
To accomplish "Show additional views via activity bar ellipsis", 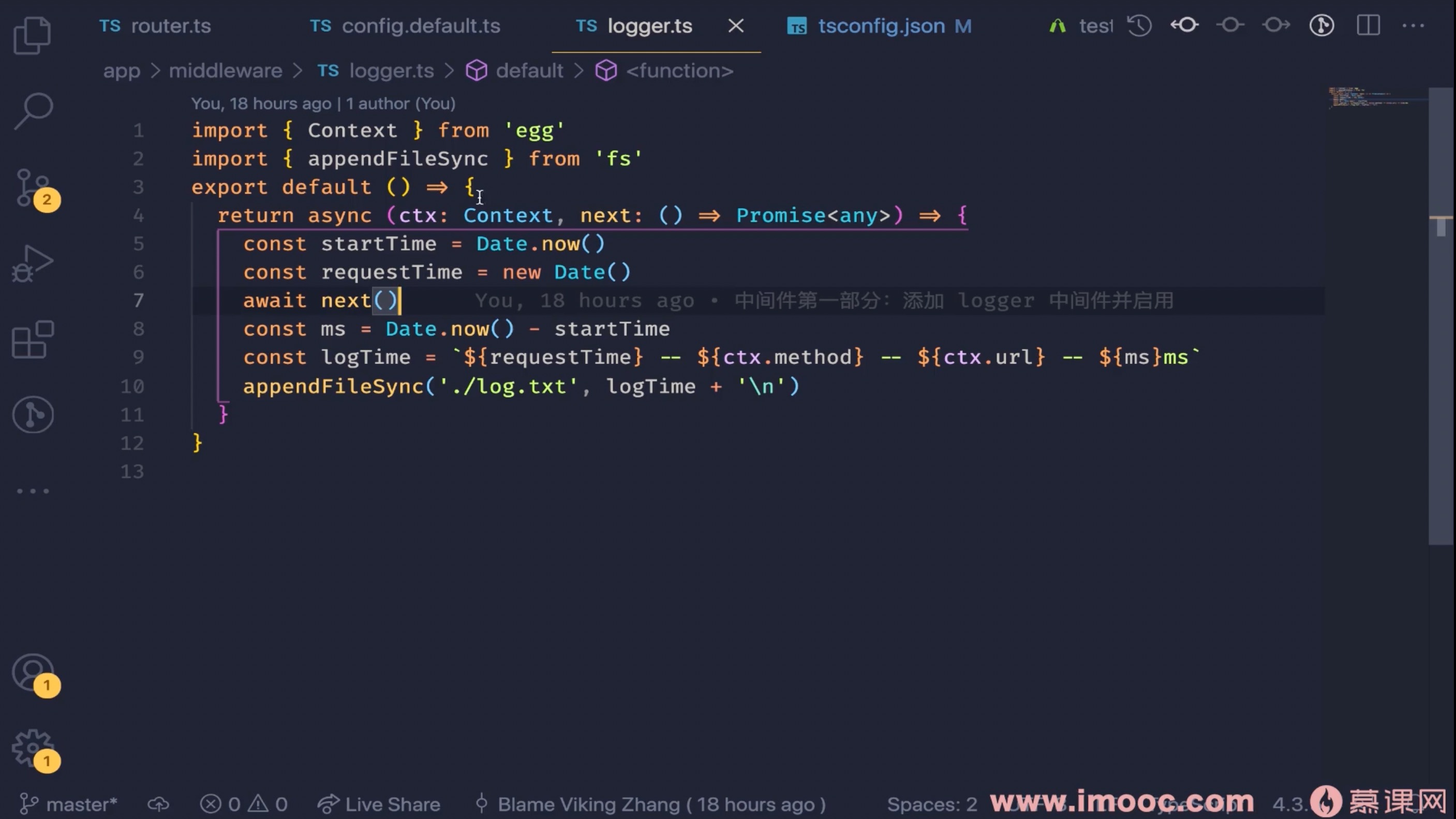I will (33, 491).
